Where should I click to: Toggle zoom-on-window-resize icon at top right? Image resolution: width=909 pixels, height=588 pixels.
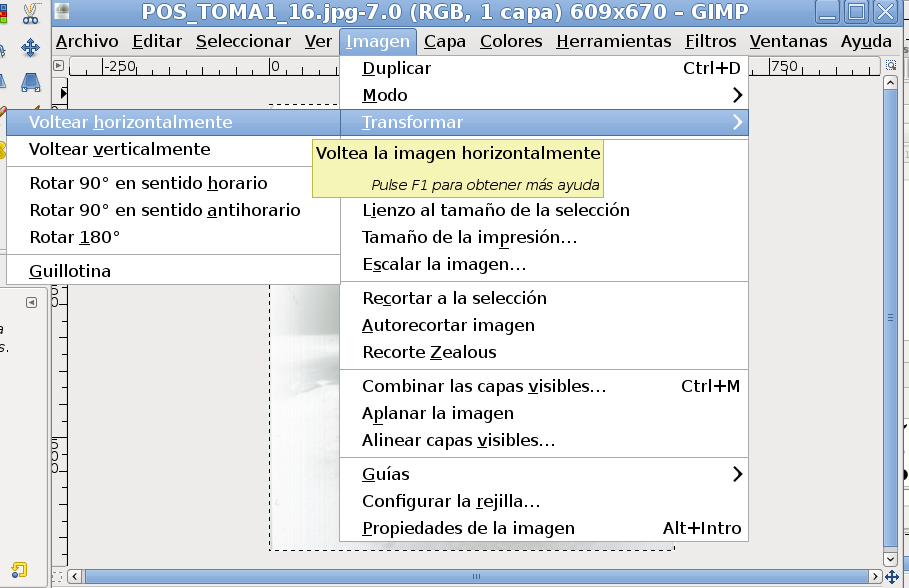(891, 66)
